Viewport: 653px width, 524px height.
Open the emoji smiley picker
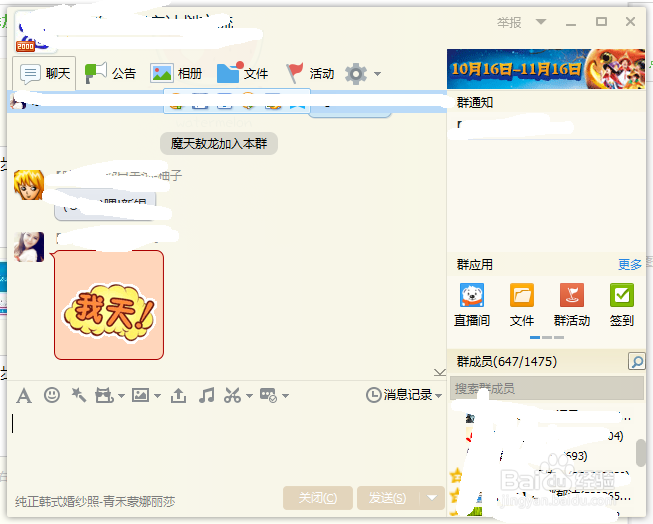point(52,395)
